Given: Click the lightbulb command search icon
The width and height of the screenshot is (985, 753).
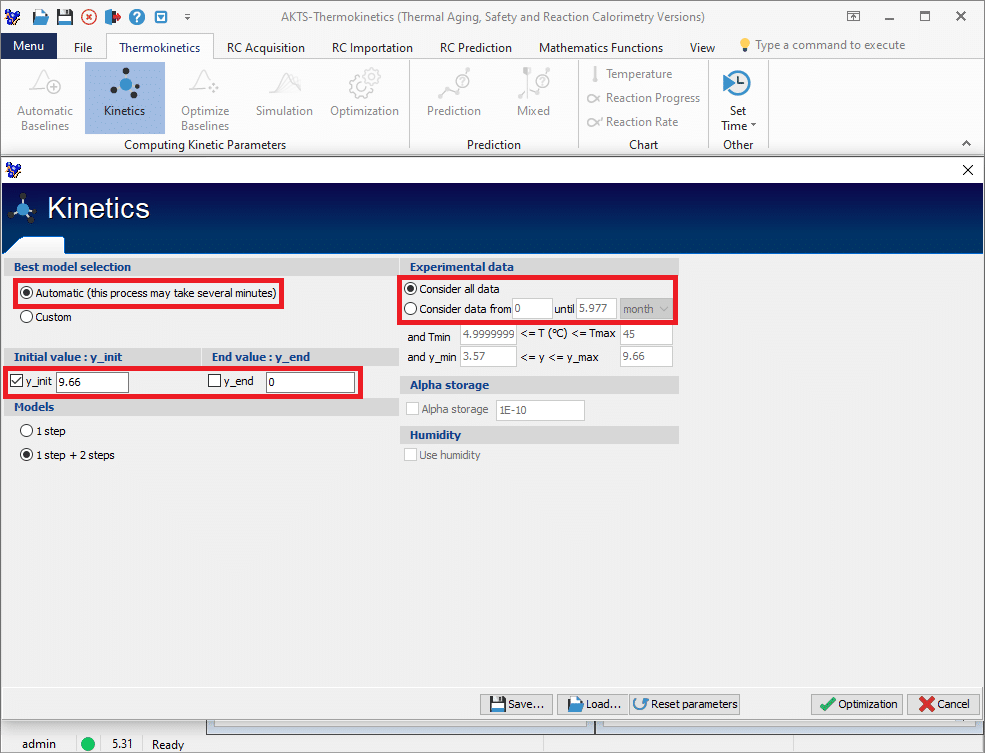Looking at the screenshot, I should [x=744, y=45].
